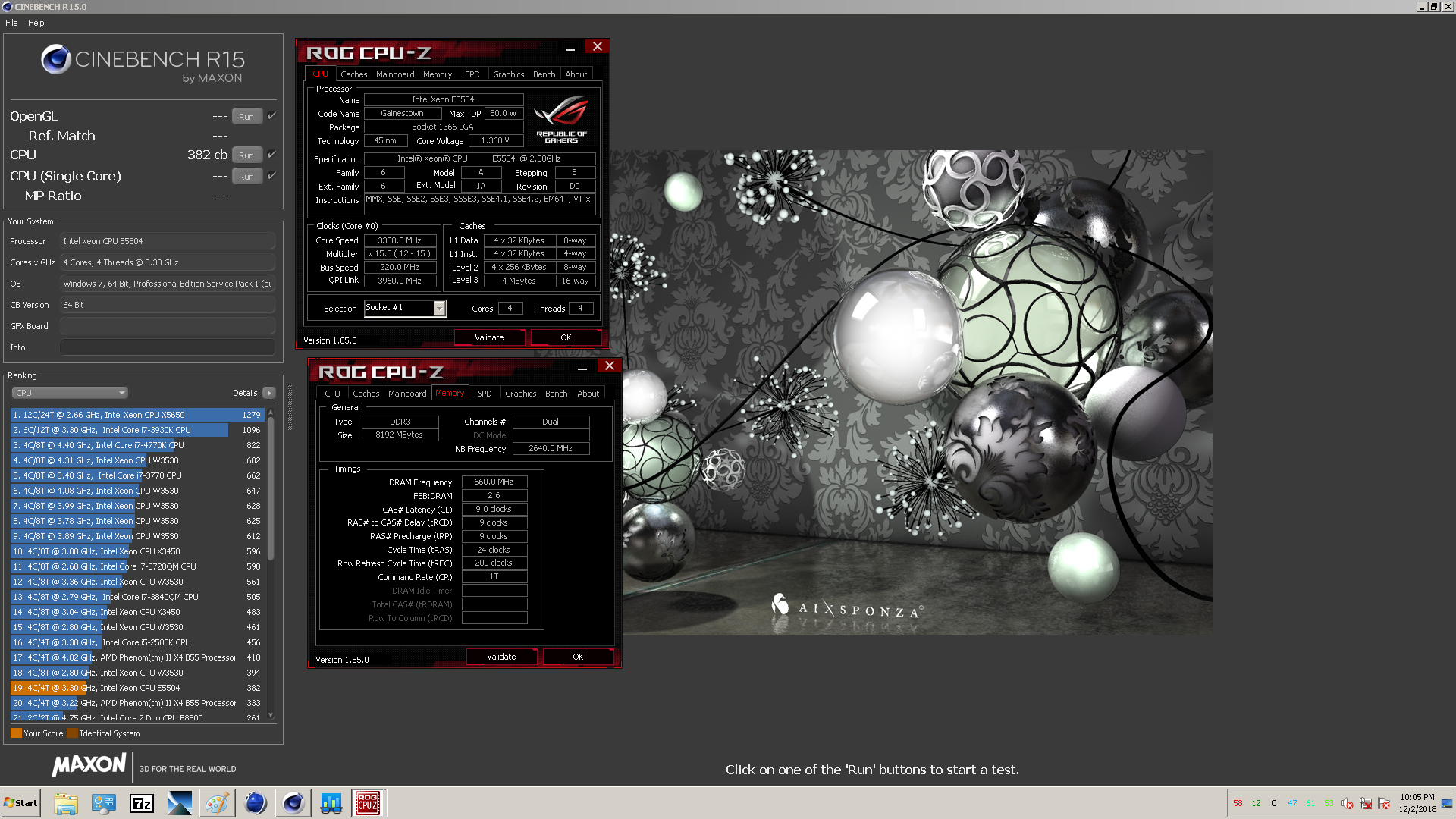Image resolution: width=1456 pixels, height=819 pixels.
Task: Switch to About tab in upper CPU-Z window
Action: pyautogui.click(x=576, y=74)
